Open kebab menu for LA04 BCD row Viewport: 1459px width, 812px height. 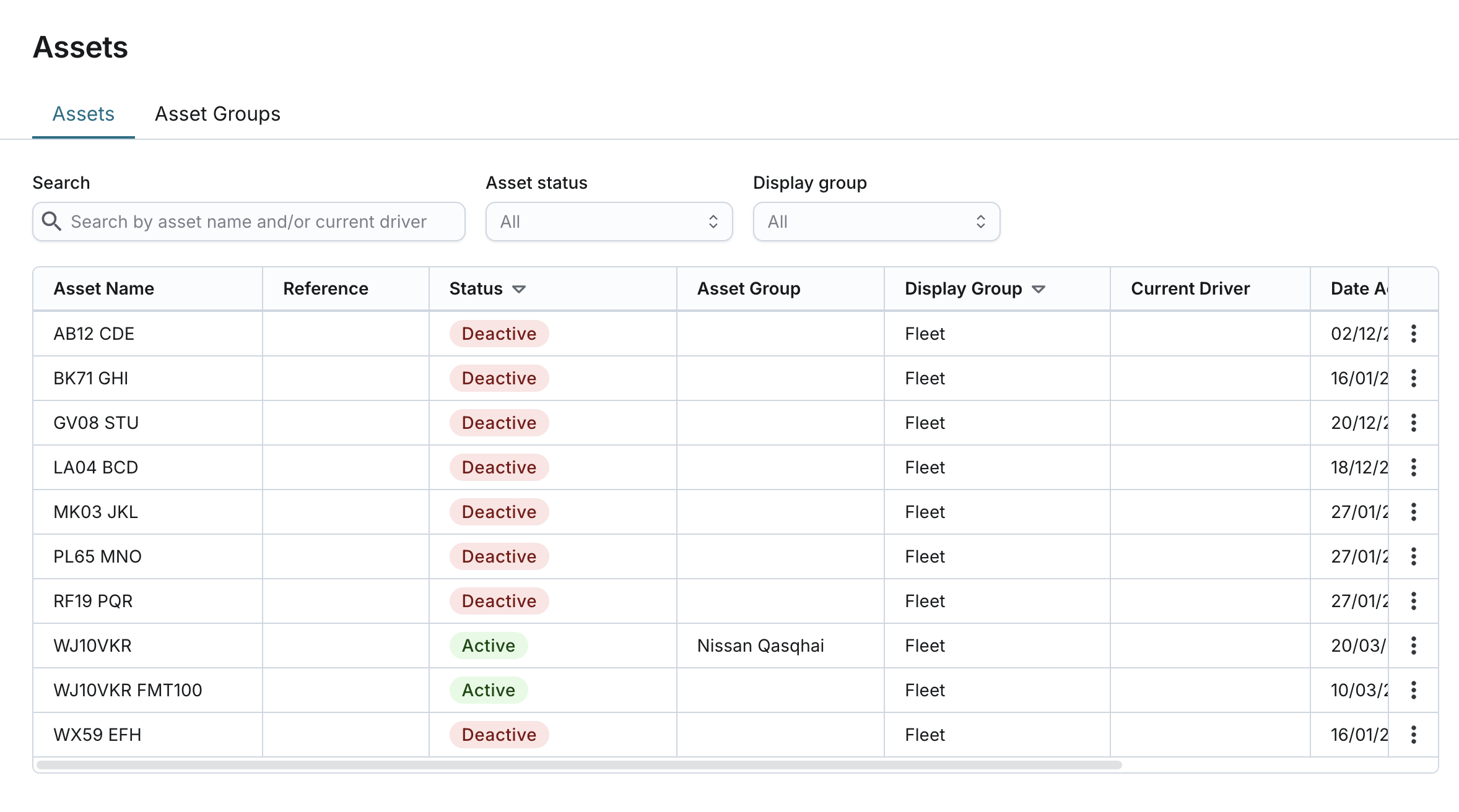point(1413,467)
